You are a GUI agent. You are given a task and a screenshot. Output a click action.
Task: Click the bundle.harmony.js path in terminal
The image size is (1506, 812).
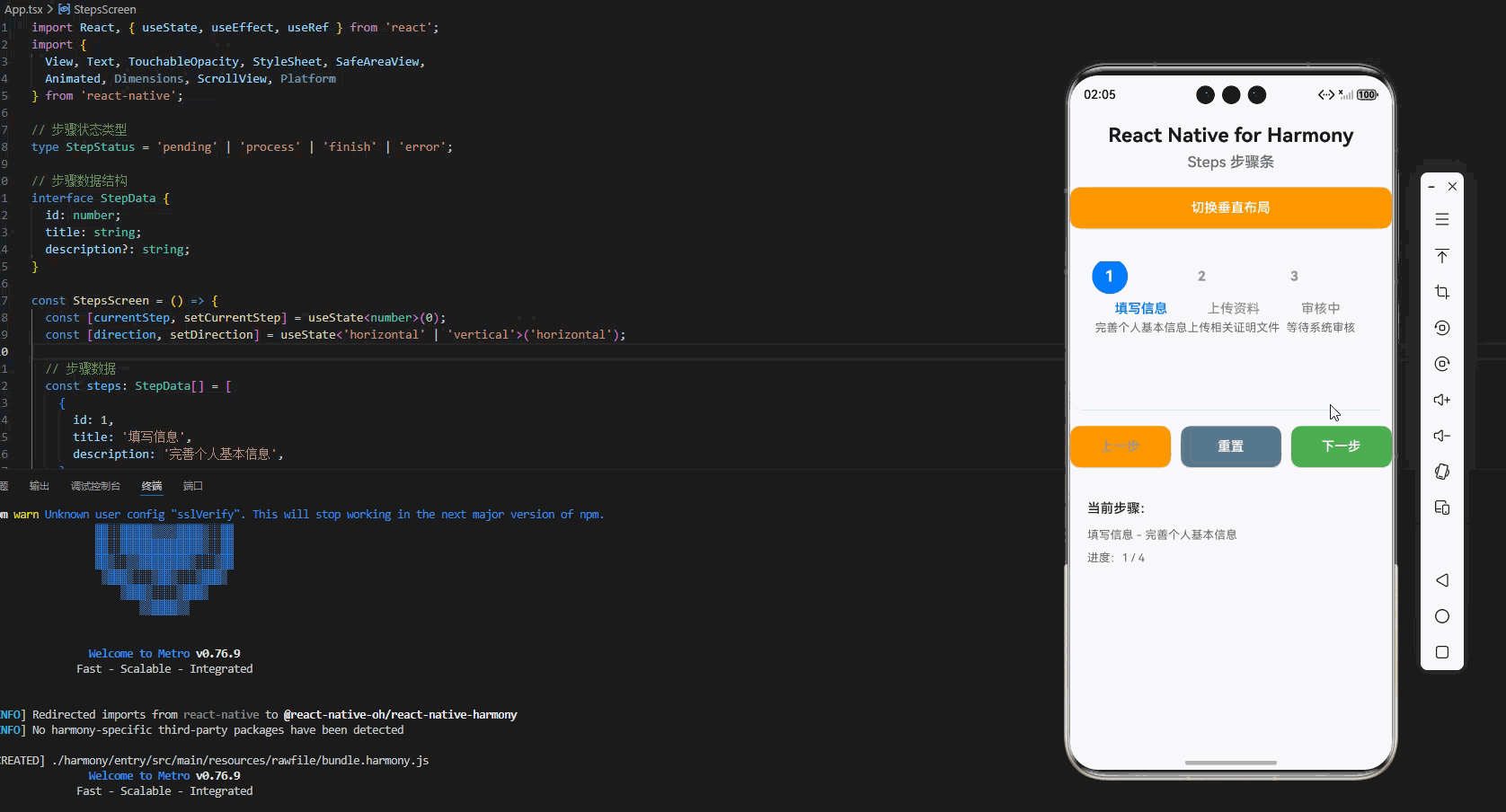coord(241,760)
